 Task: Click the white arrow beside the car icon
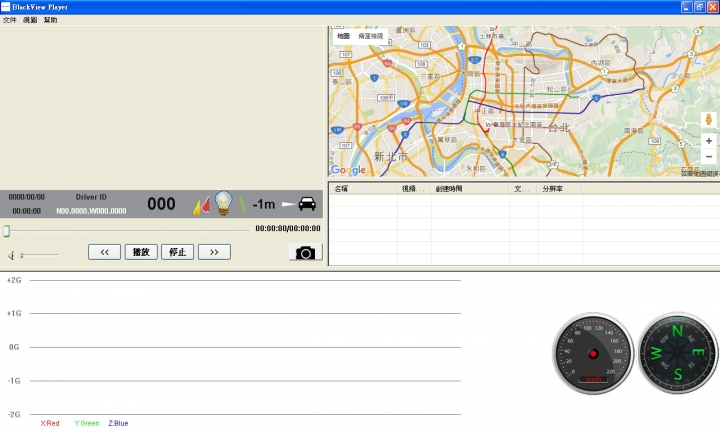pyautogui.click(x=288, y=204)
